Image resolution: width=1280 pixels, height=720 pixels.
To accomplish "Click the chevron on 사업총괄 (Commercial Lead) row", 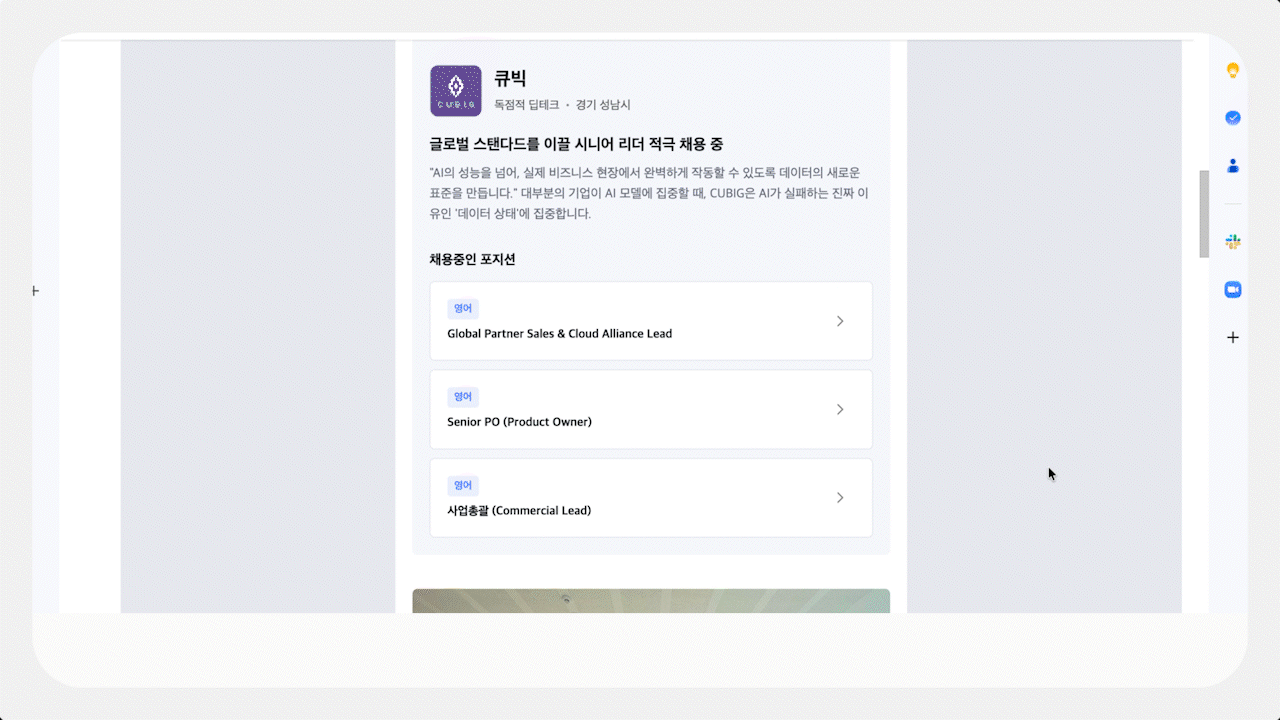I will coord(840,498).
